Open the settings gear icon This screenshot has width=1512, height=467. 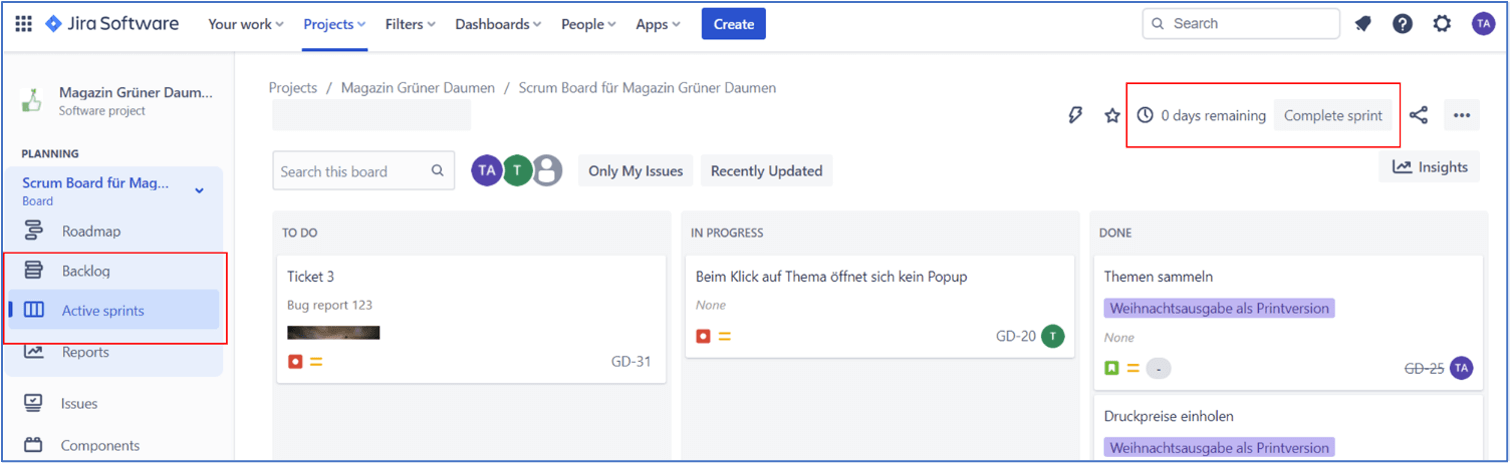coord(1442,24)
